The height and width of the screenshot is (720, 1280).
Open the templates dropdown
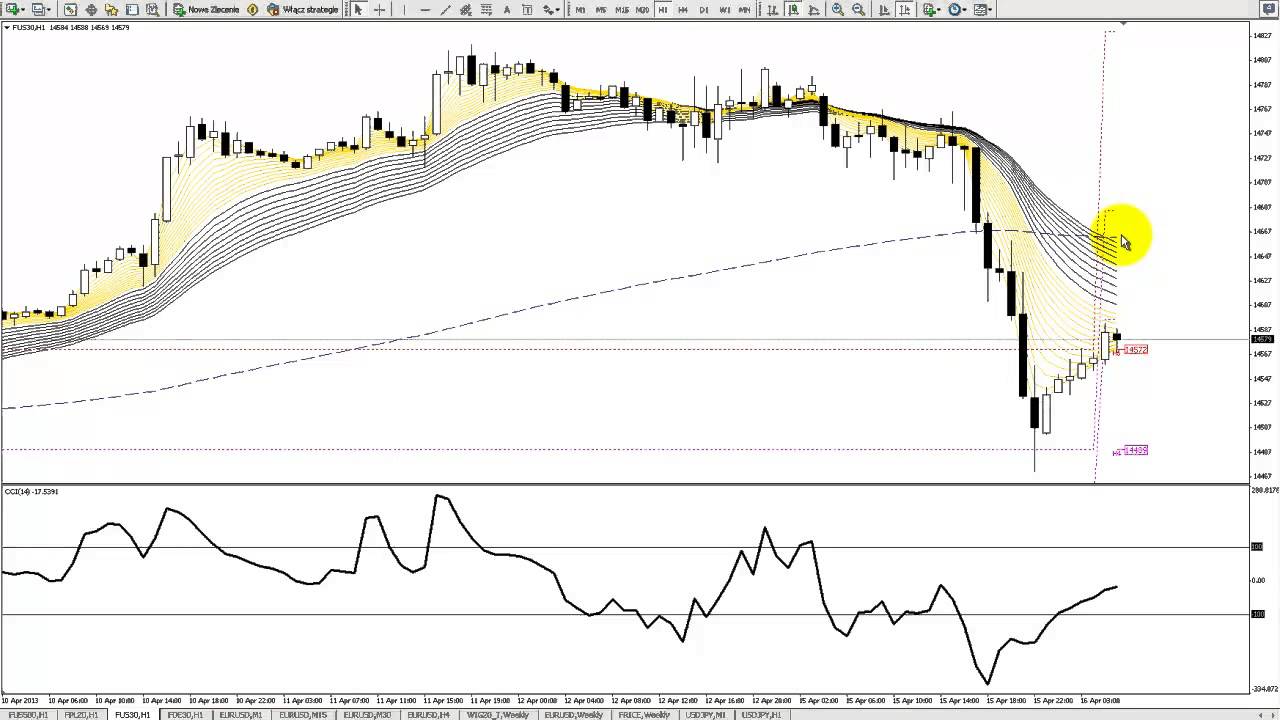pyautogui.click(x=983, y=9)
